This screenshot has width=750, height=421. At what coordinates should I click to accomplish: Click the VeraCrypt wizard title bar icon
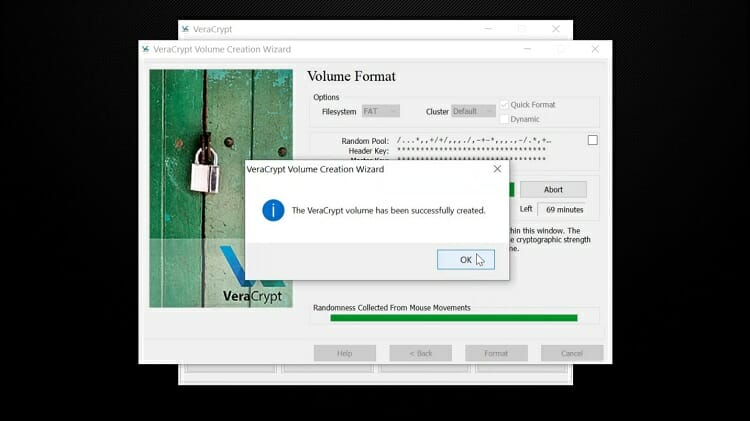(x=146, y=49)
